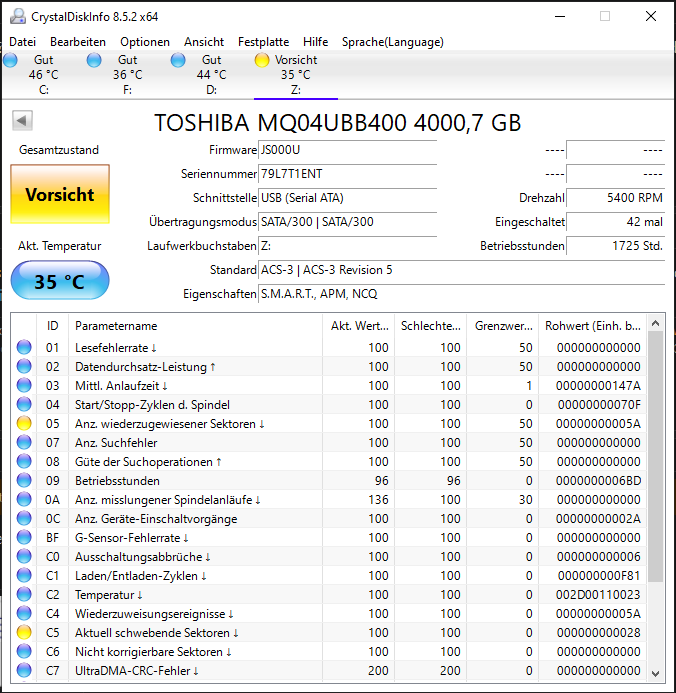Screen dimensions: 676x693
Task: Click the previous disk arrow button
Action: point(22,120)
